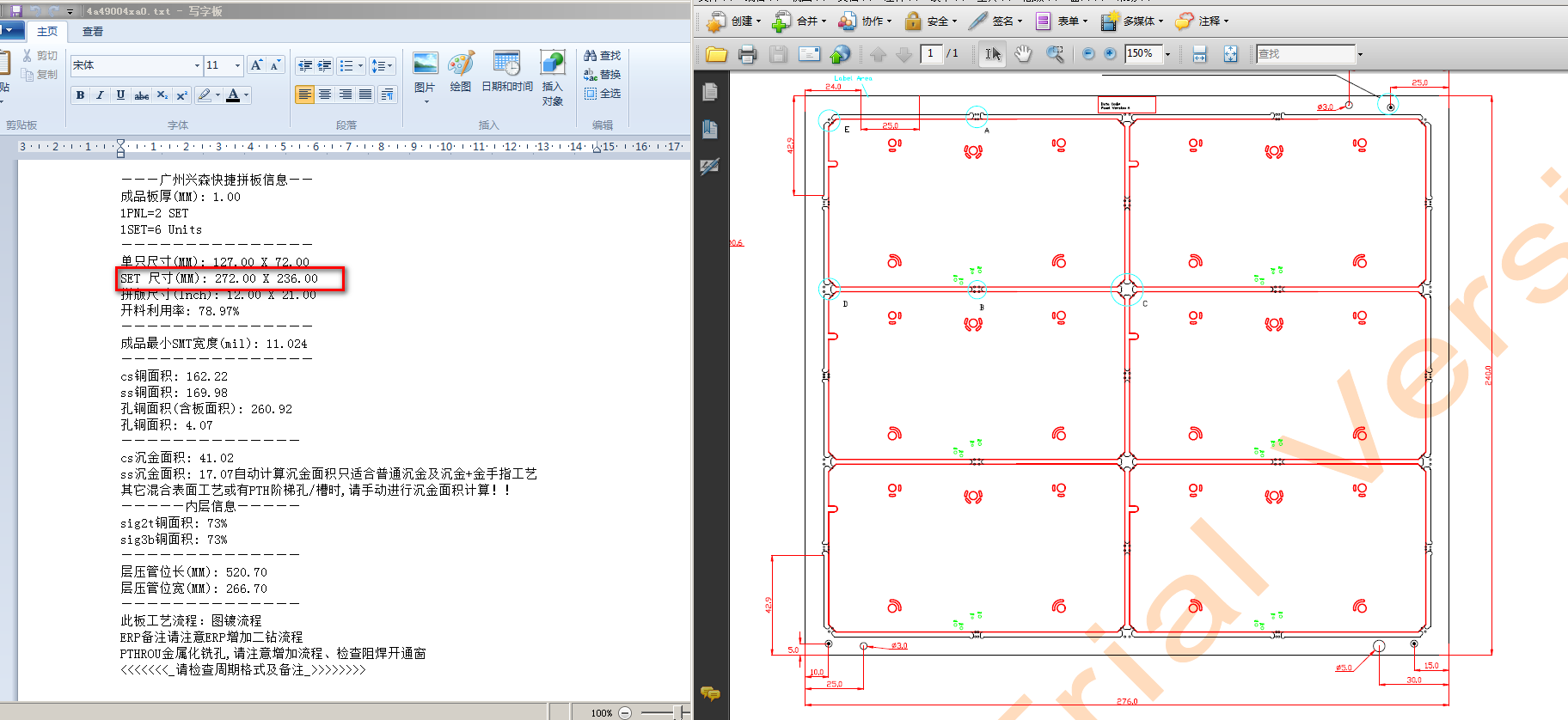
Task: Apply the text highlight color pen
Action: [x=204, y=95]
